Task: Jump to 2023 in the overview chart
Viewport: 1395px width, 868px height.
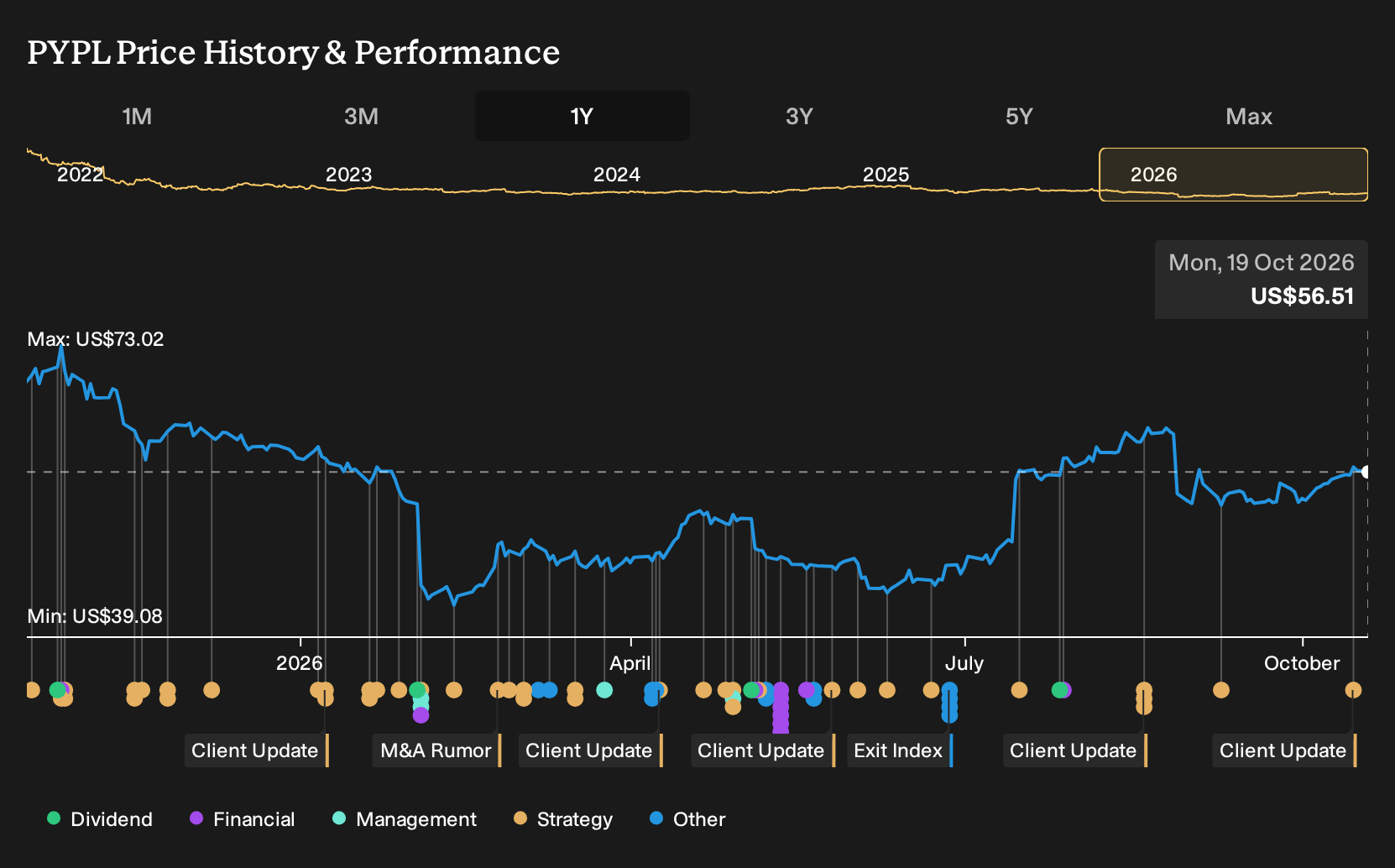Action: click(348, 175)
